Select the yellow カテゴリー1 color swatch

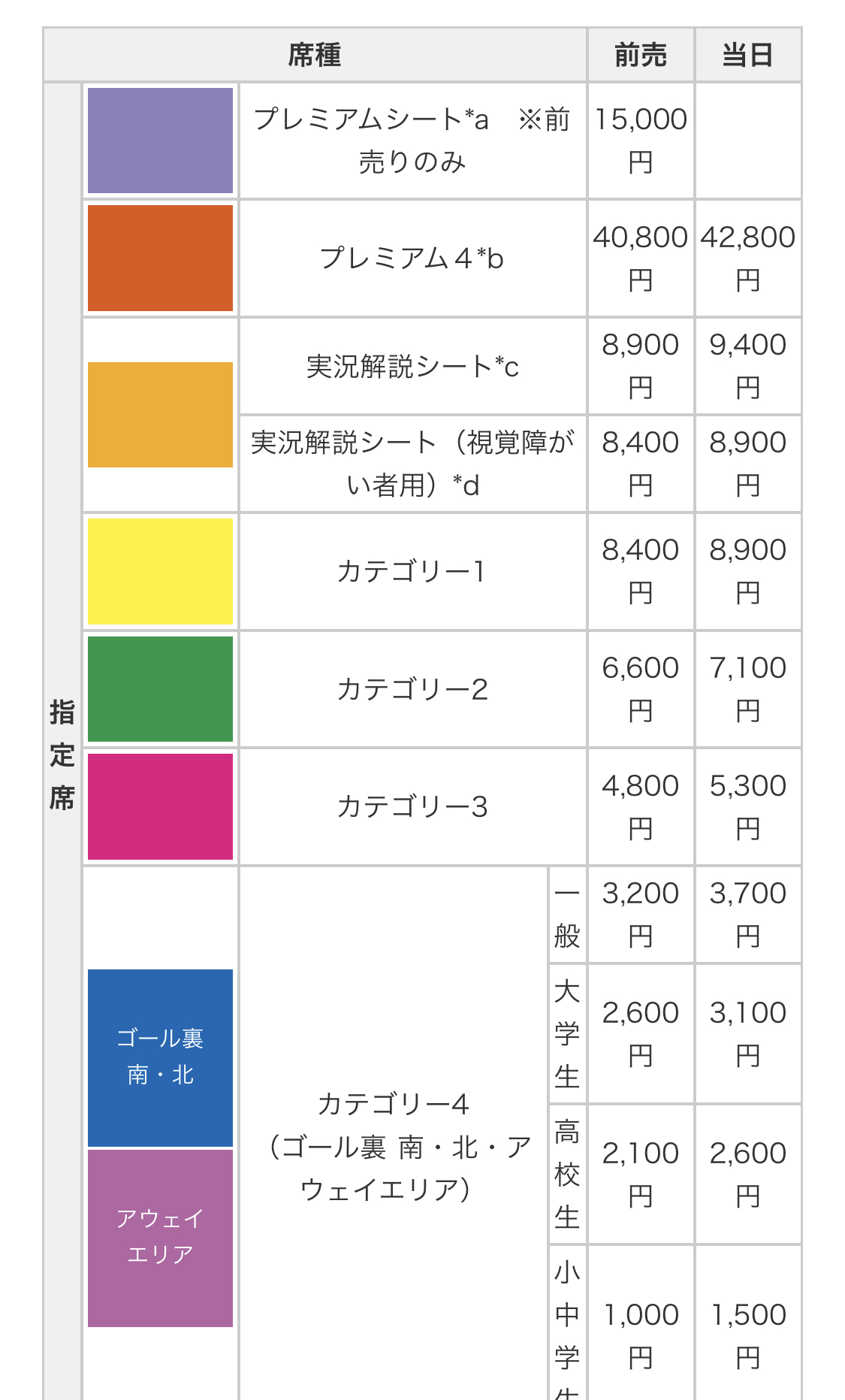pos(160,571)
